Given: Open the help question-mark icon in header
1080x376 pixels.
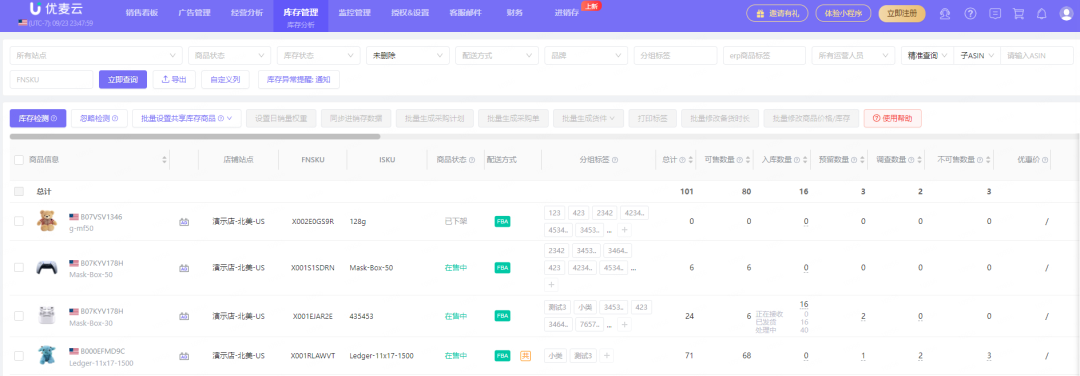Looking at the screenshot, I should tap(970, 13).
